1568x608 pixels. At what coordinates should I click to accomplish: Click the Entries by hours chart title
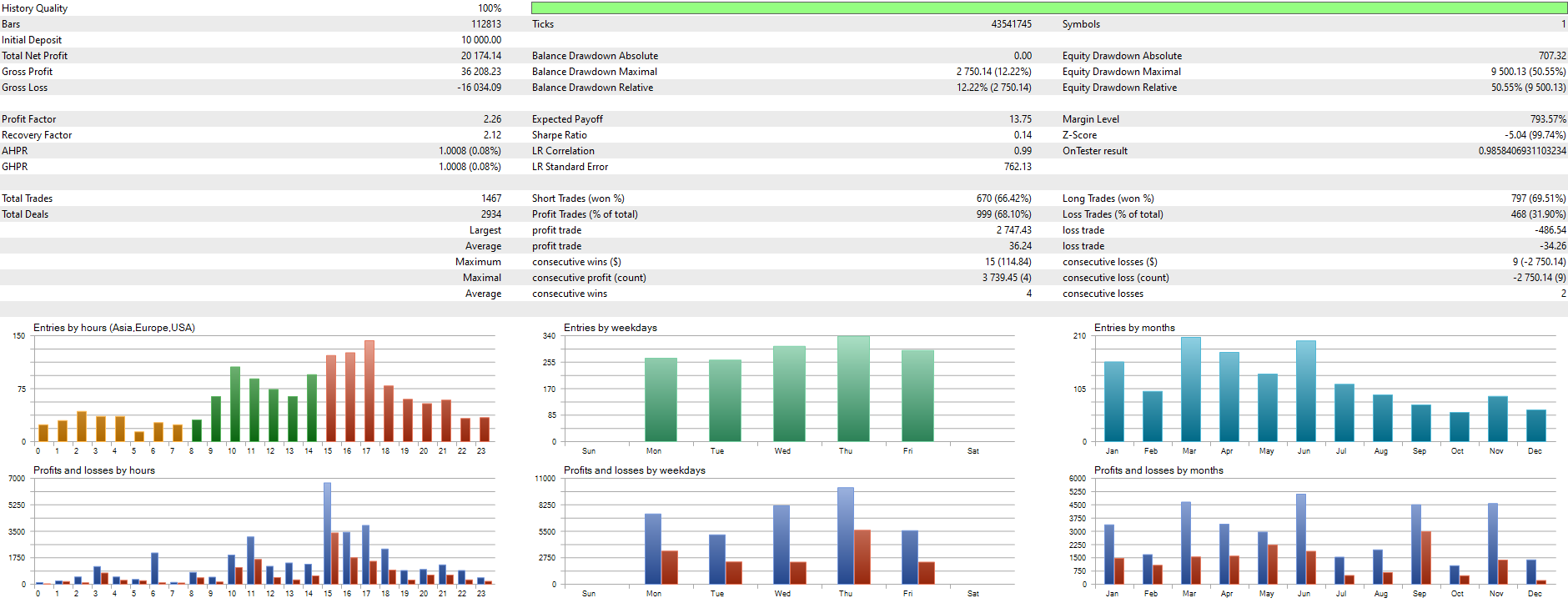114,328
